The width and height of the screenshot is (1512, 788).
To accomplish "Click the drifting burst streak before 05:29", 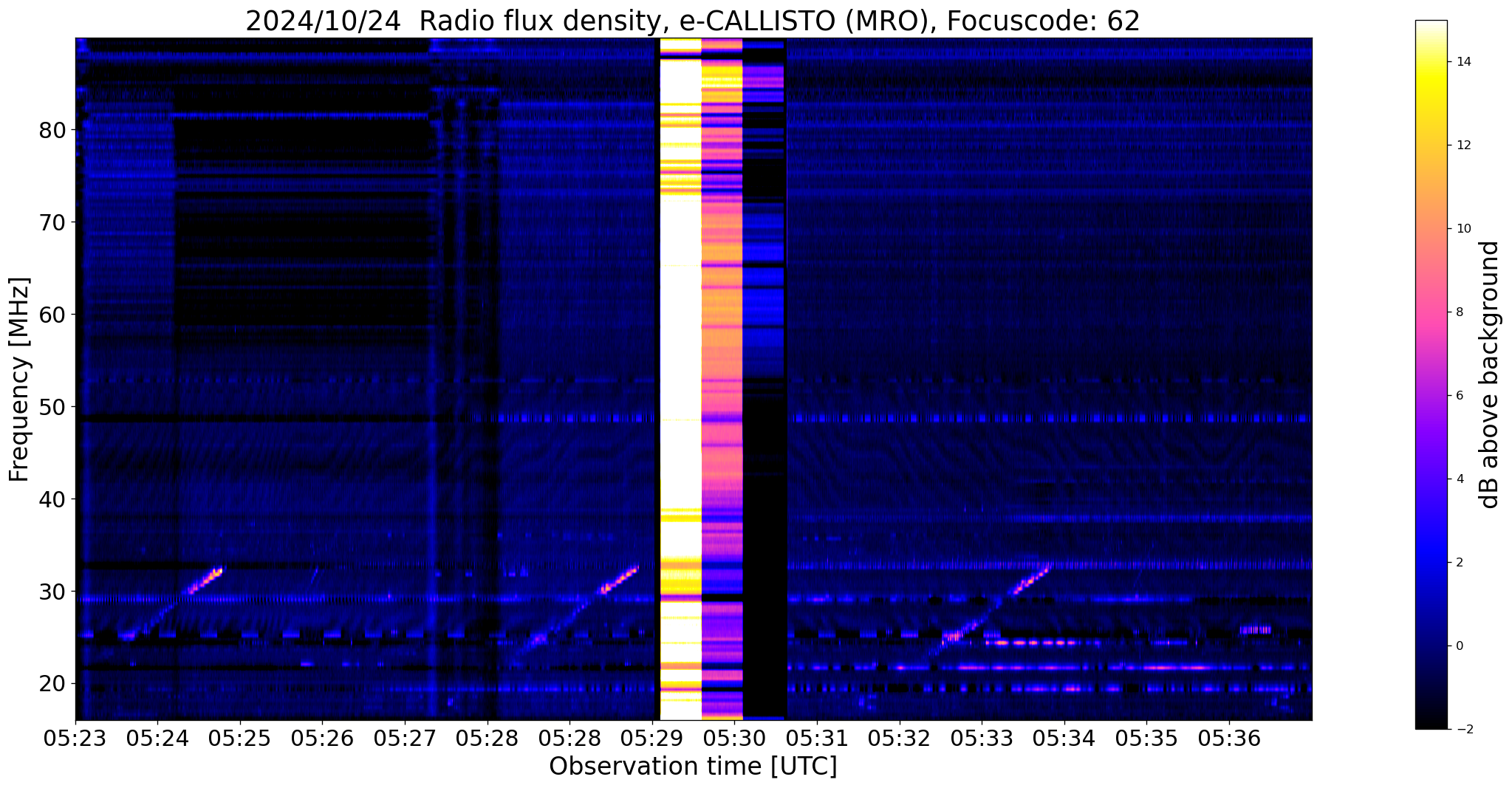I will tap(619, 580).
